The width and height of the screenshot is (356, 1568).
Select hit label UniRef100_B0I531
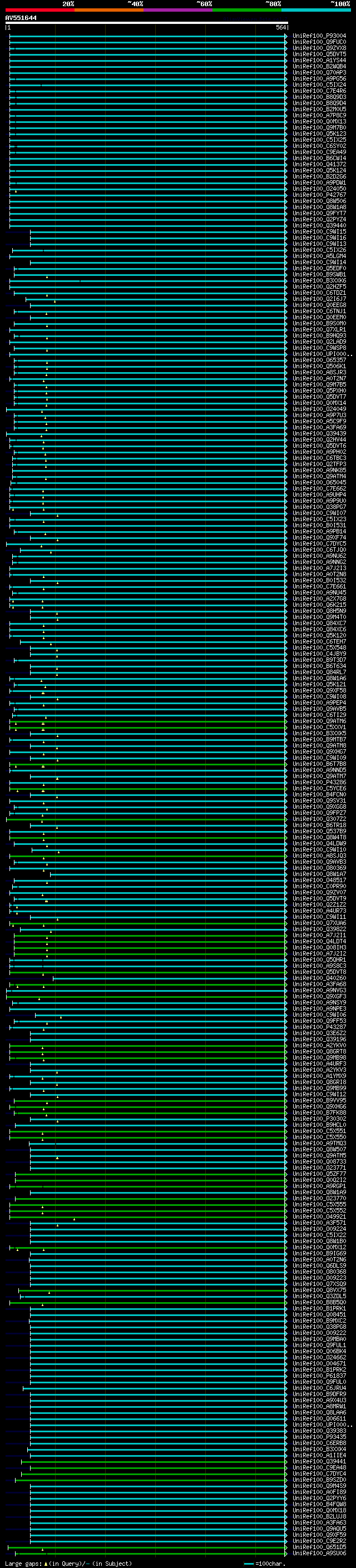pyautogui.click(x=319, y=525)
